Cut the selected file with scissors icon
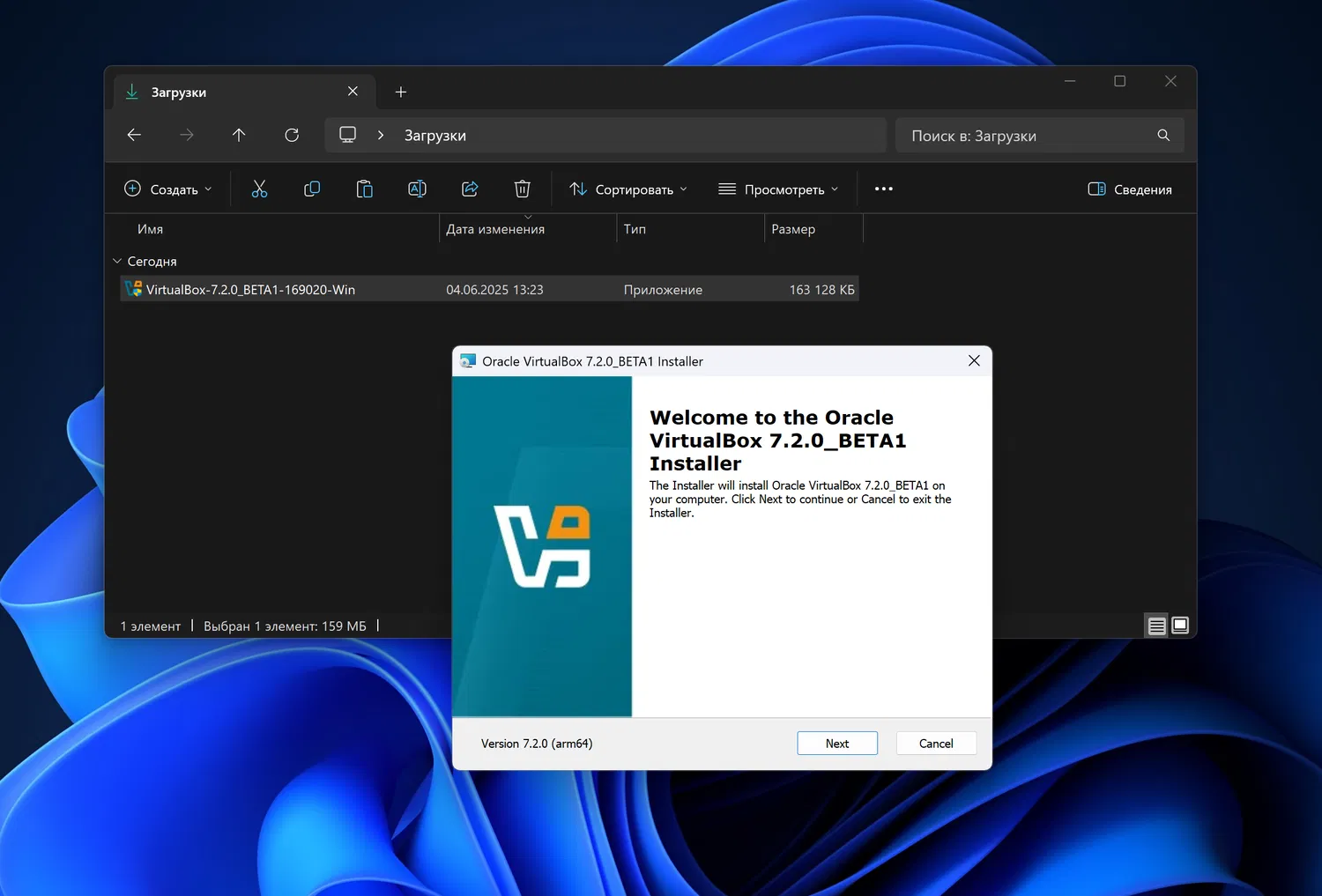Screen dimensions: 1322x896 (259, 189)
